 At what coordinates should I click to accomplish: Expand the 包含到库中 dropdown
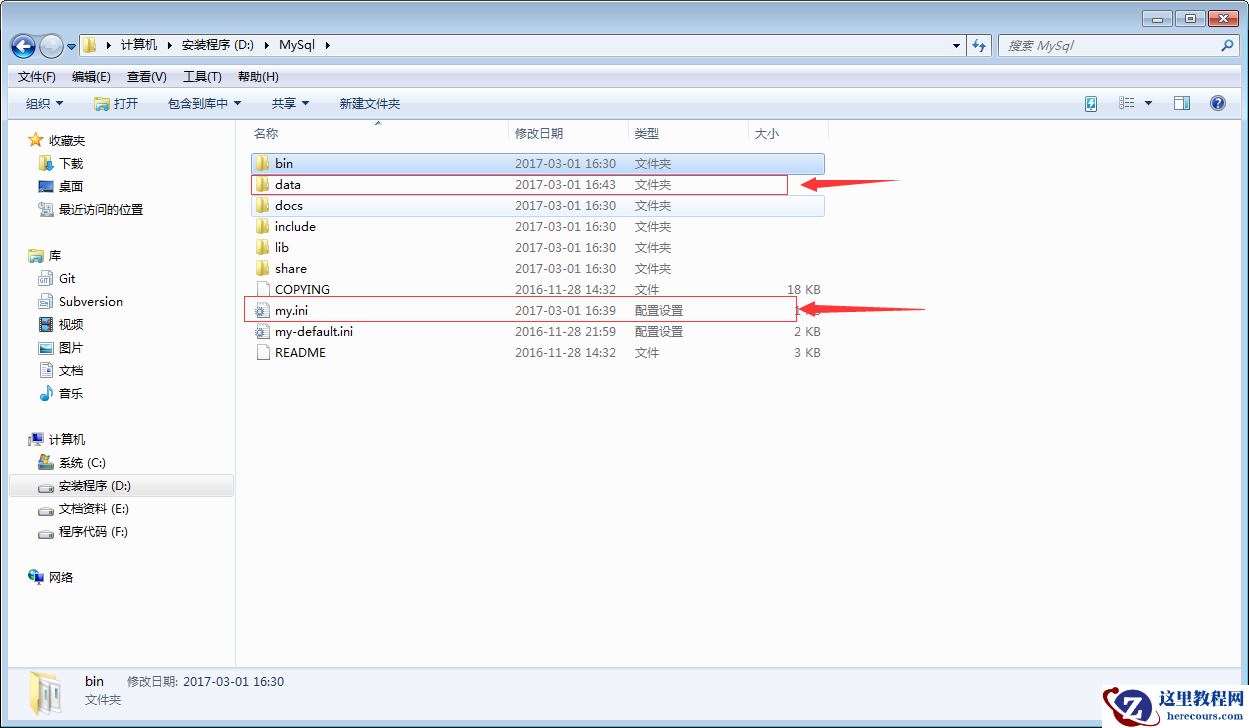(x=204, y=104)
